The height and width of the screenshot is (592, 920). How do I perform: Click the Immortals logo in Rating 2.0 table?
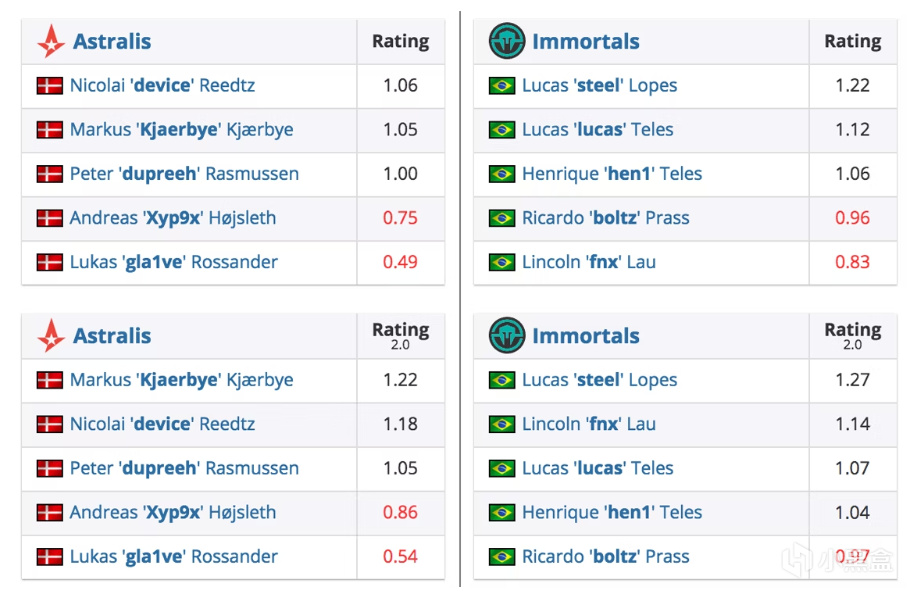coord(507,336)
